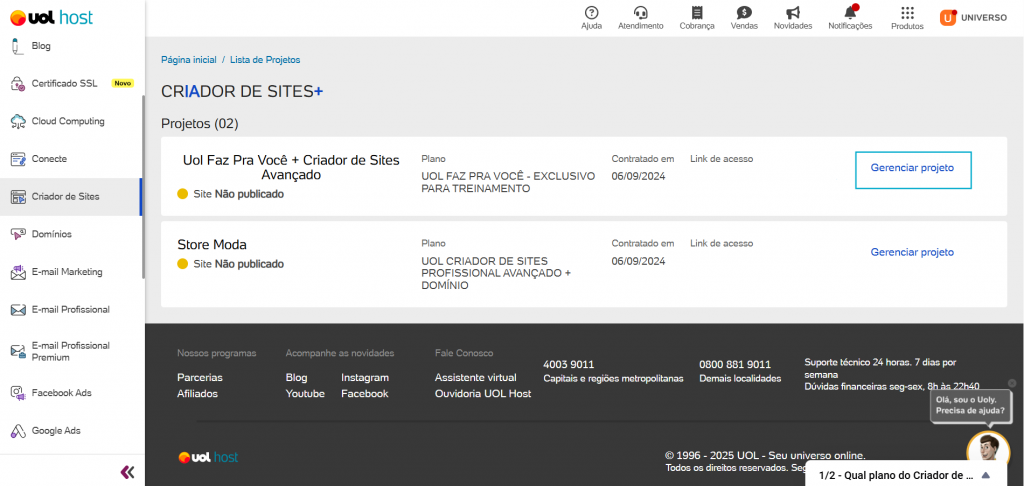Viewport: 1024px width, 486px height.
Task: Open the footer Blog link
Action: click(296, 378)
